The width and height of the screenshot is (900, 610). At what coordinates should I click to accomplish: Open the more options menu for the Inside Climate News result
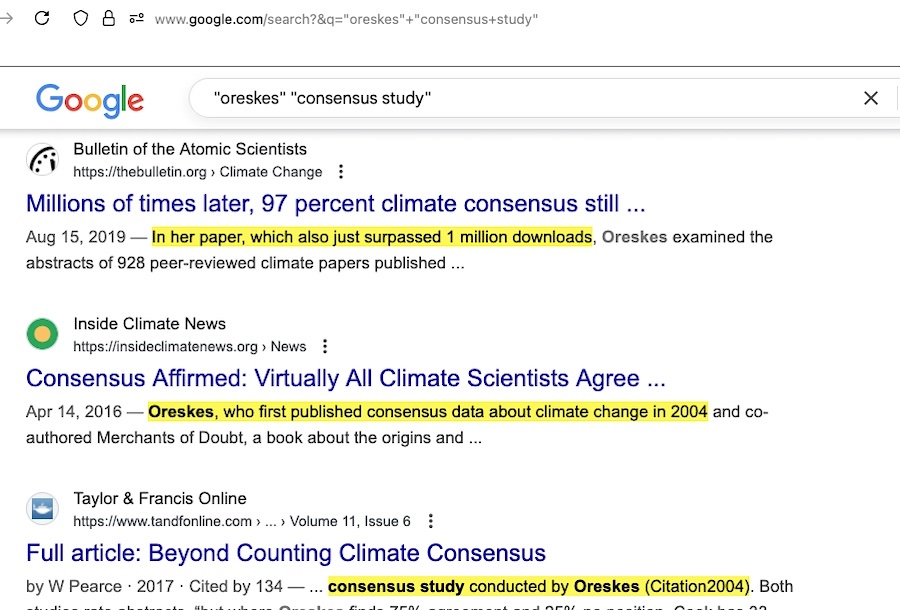point(325,346)
